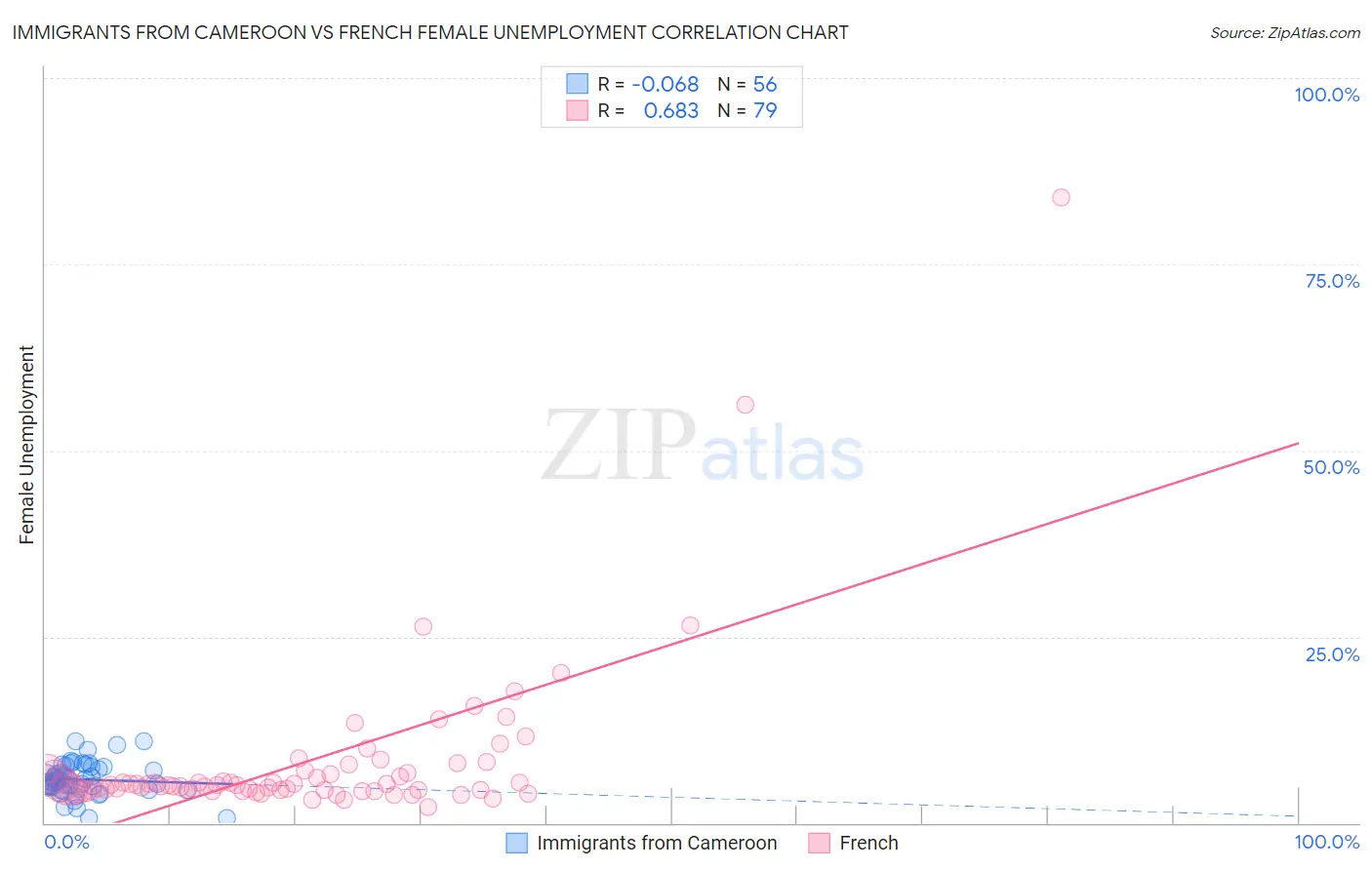Click the pink data point near 56%
The height and width of the screenshot is (870, 1372).
(745, 405)
